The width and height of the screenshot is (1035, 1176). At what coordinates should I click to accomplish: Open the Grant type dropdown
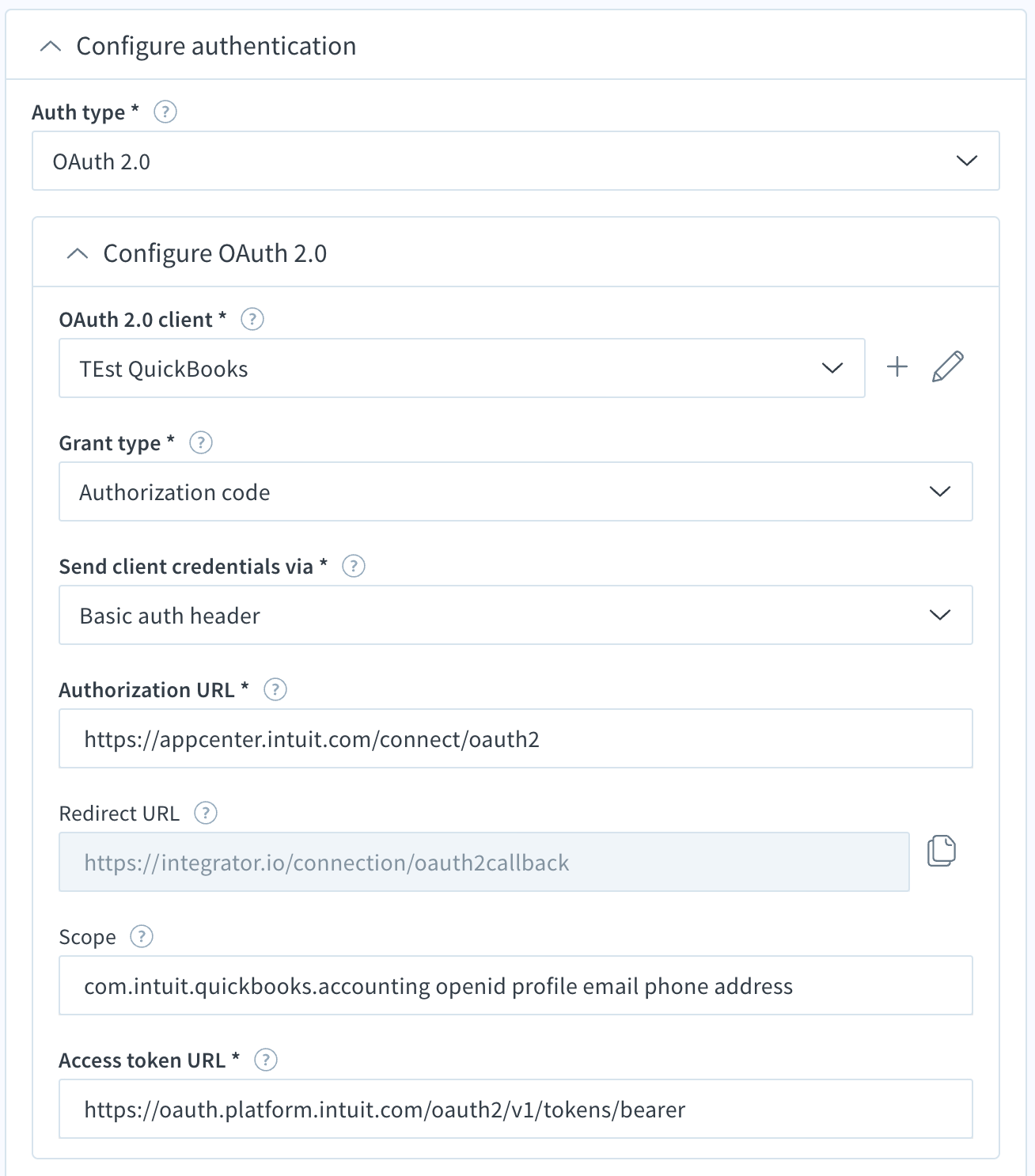click(516, 491)
